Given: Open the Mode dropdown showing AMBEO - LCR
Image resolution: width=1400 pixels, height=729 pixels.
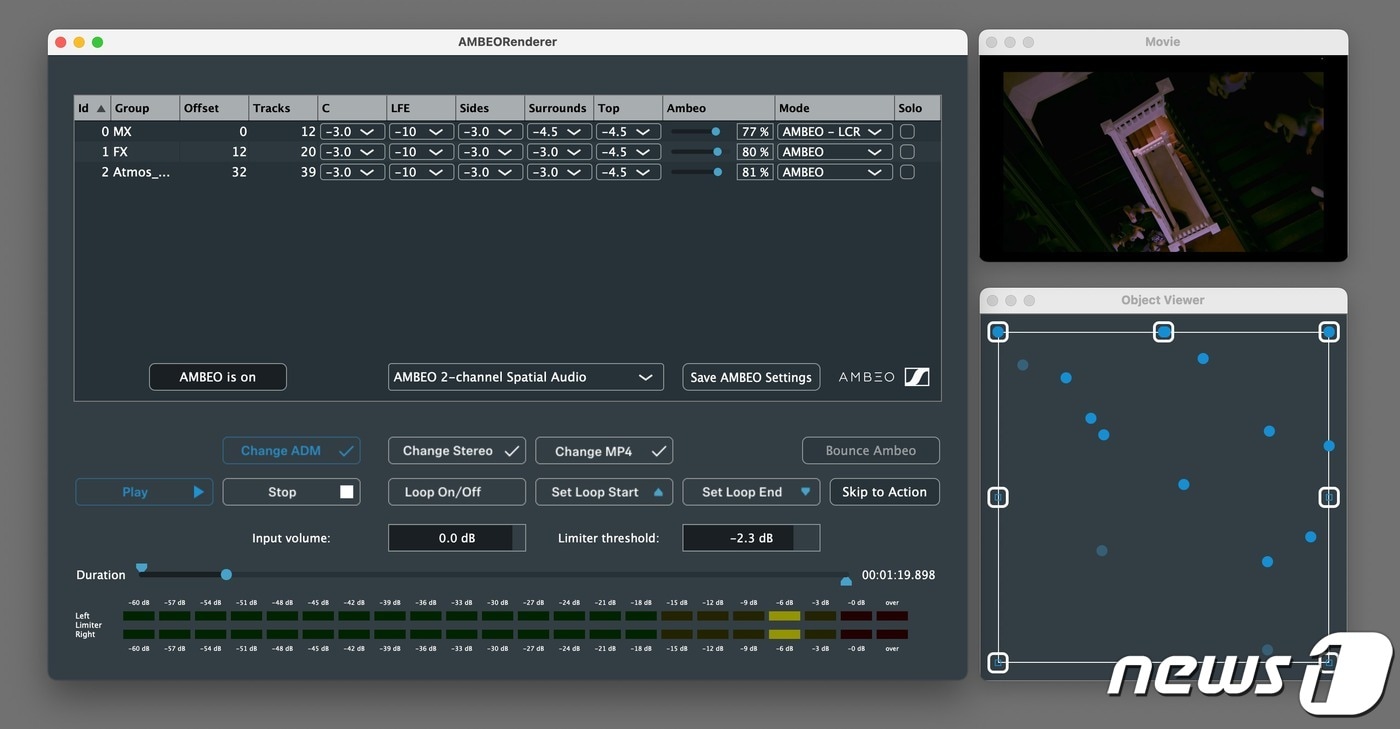Looking at the screenshot, I should [835, 131].
